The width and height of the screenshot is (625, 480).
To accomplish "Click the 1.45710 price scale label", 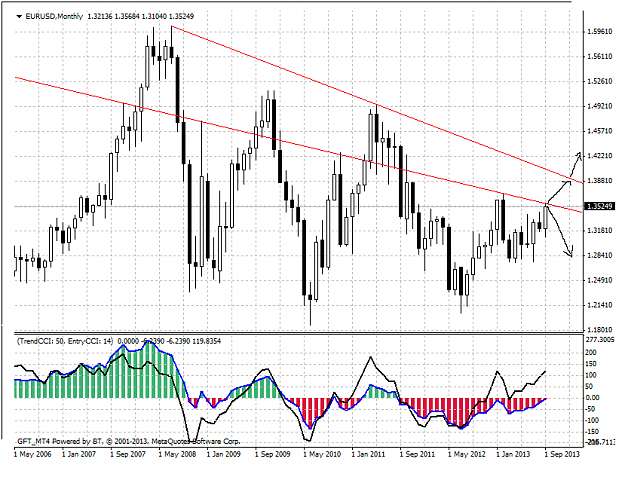I will tap(600, 131).
